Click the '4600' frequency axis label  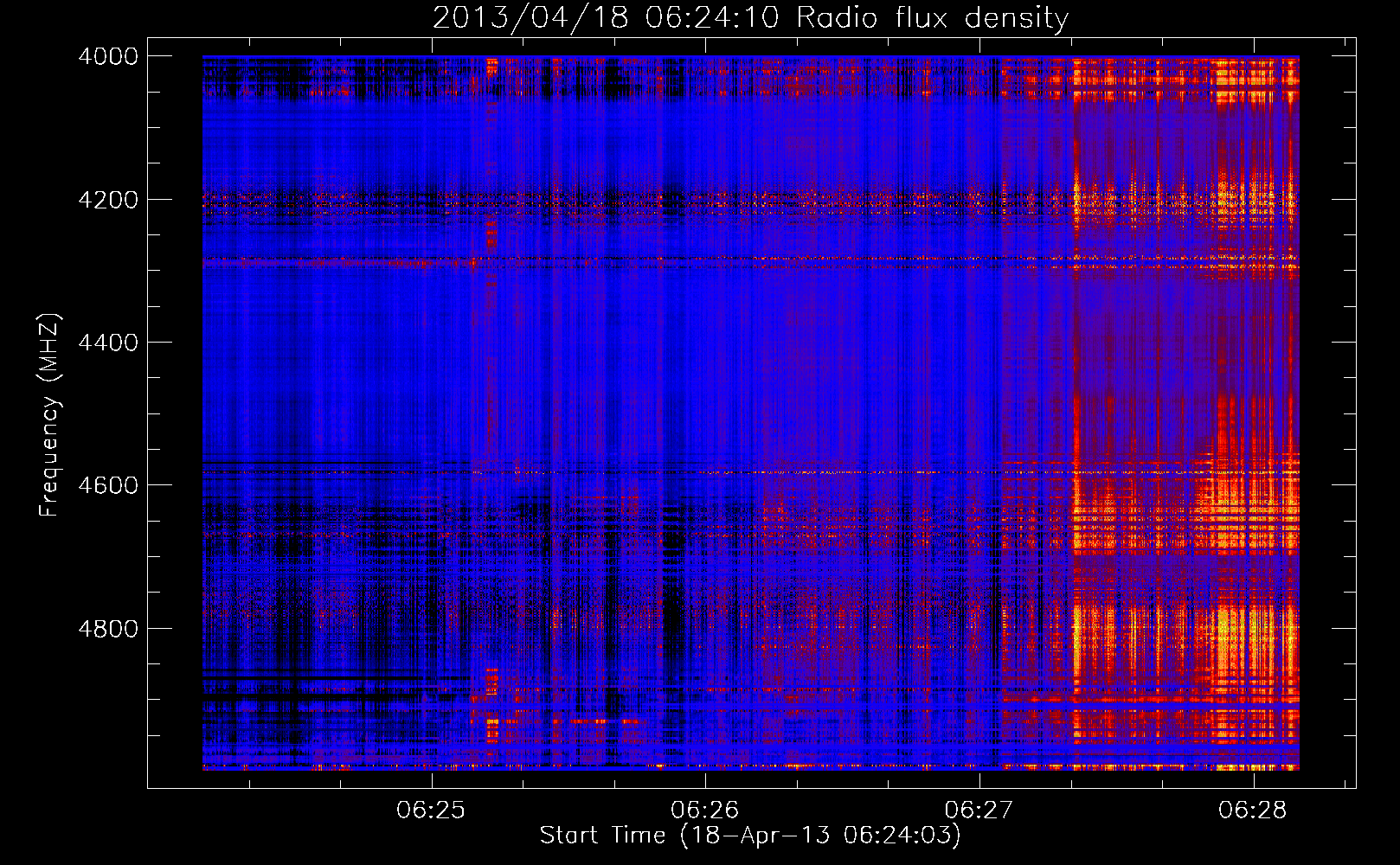(x=108, y=485)
